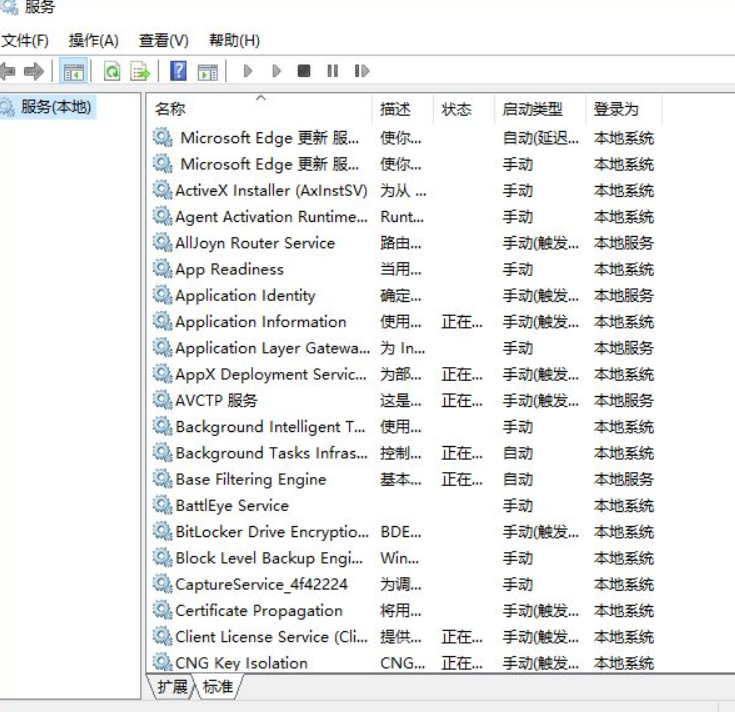Click the first Start Service play icon

(248, 71)
